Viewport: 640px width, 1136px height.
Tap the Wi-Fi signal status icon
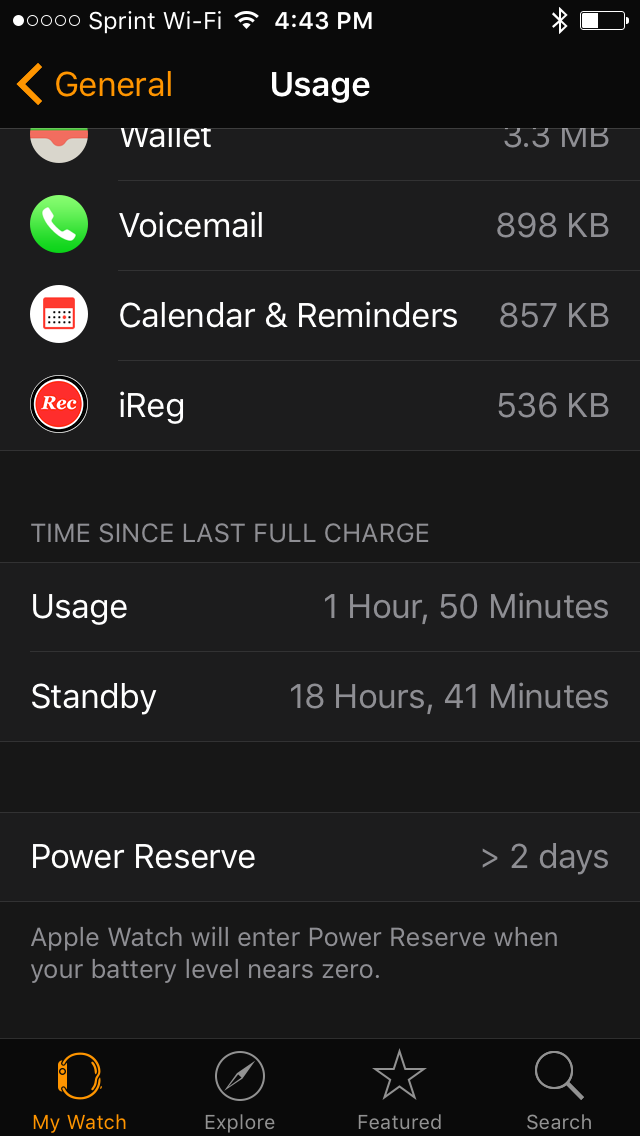246,21
